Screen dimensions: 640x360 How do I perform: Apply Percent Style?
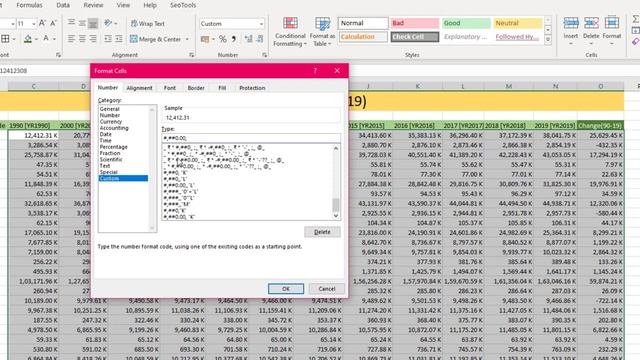222,39
